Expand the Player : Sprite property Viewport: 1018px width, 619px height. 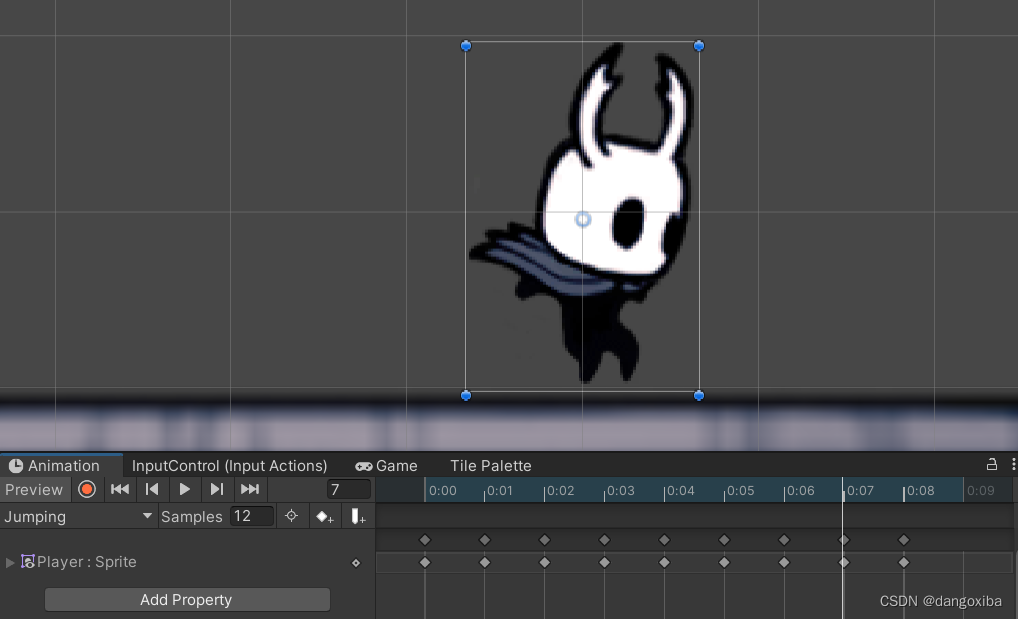click(10, 562)
